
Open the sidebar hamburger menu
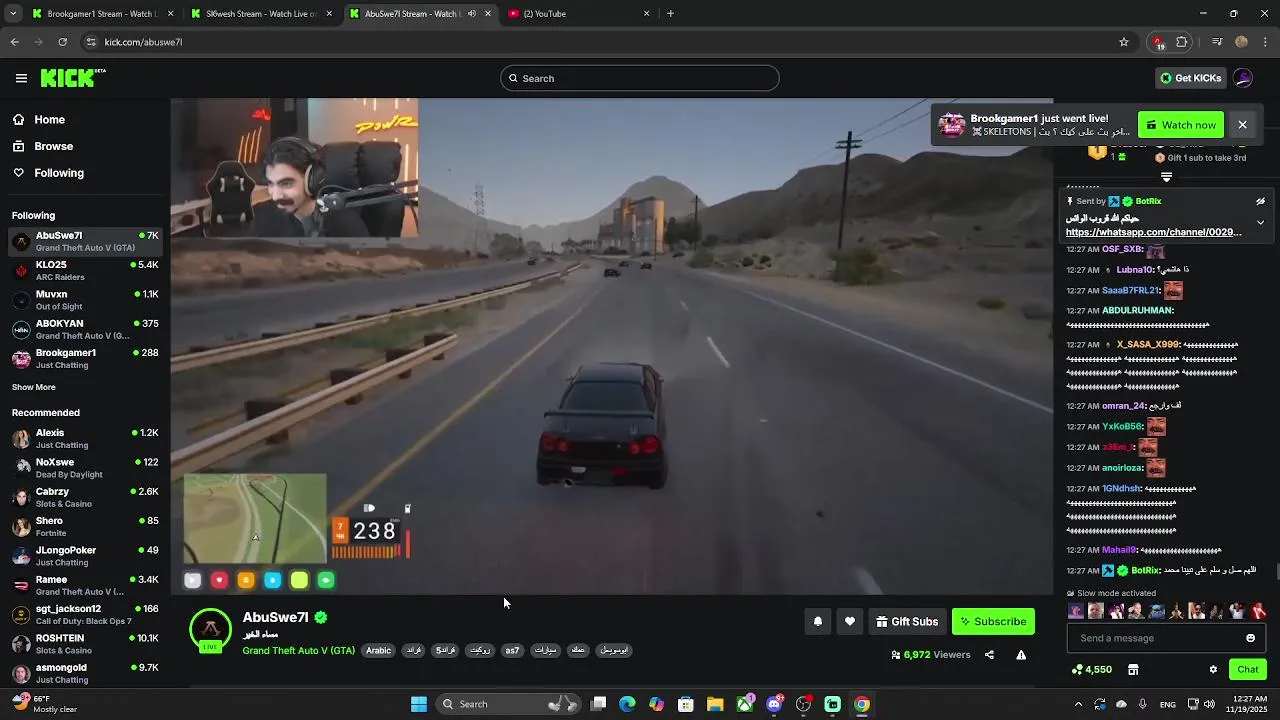pyautogui.click(x=21, y=78)
